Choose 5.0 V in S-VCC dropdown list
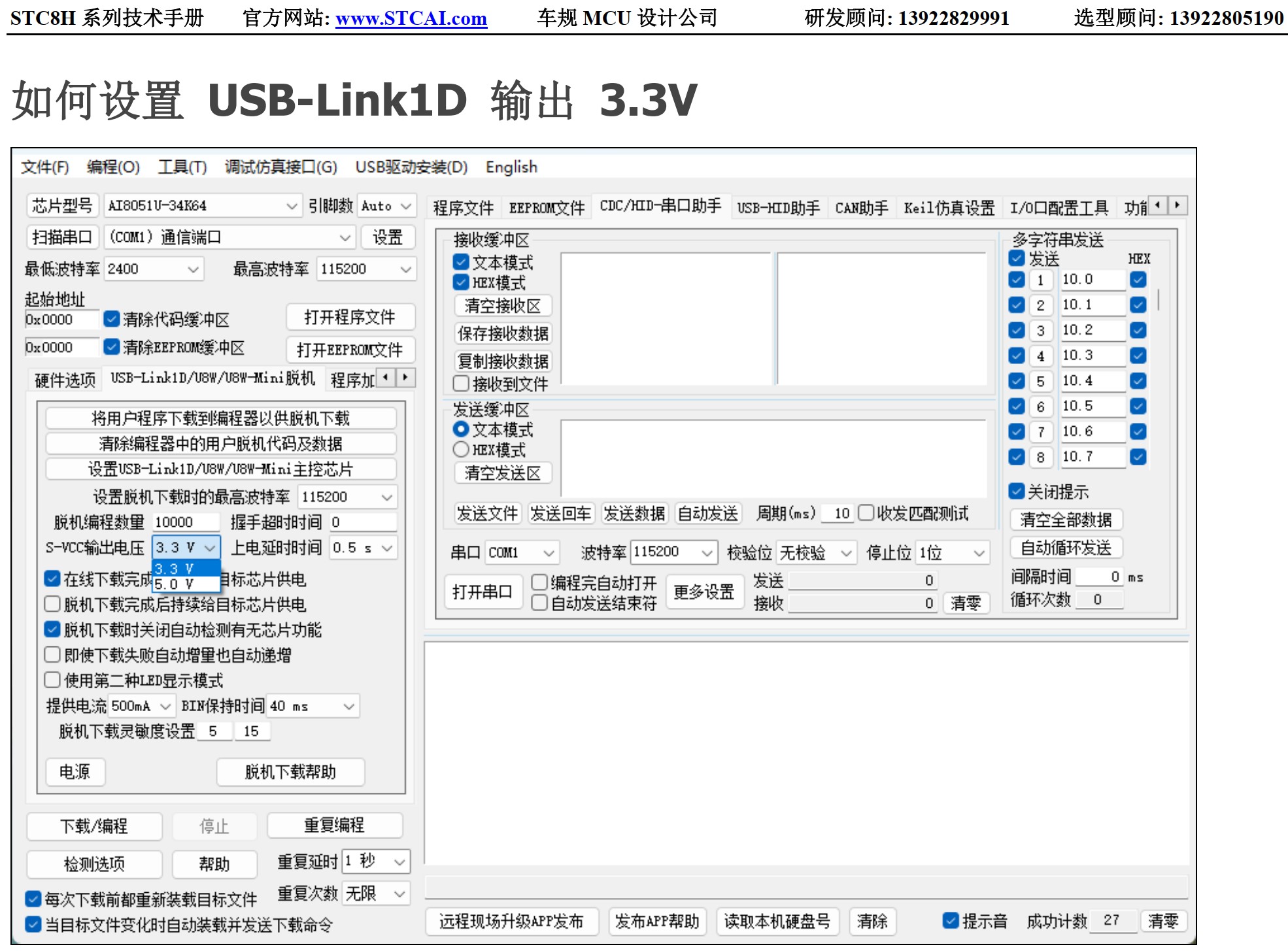Screen dimensions: 1288x951 pos(186,584)
